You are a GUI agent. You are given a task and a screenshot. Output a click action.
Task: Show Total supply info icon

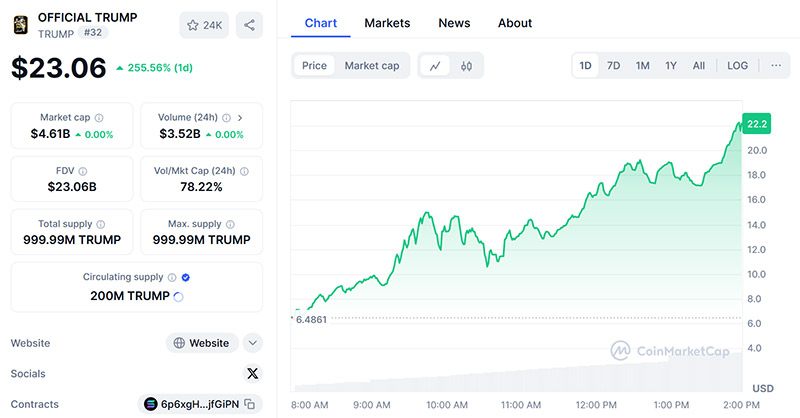click(101, 225)
